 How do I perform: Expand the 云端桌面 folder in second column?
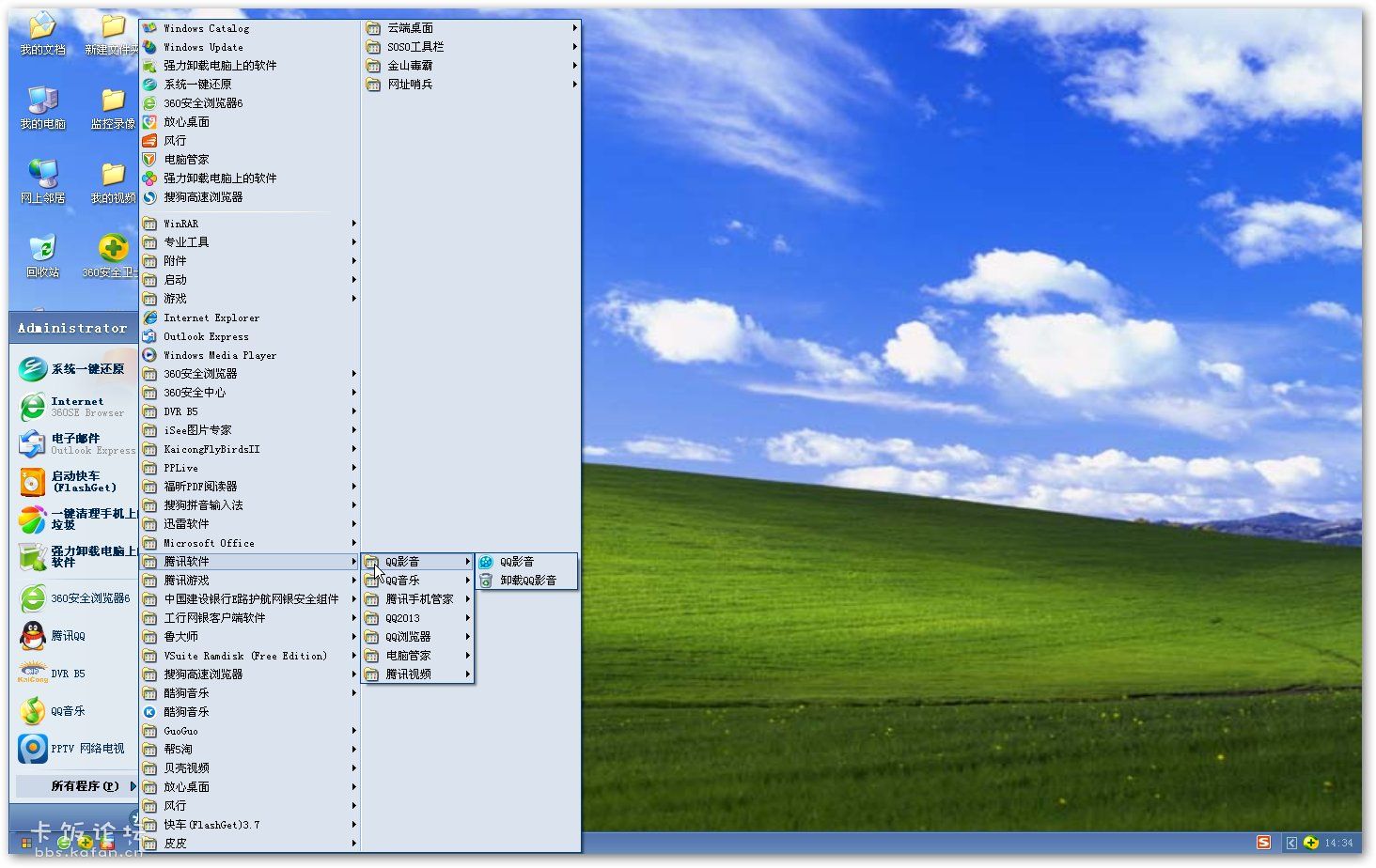[x=471, y=28]
